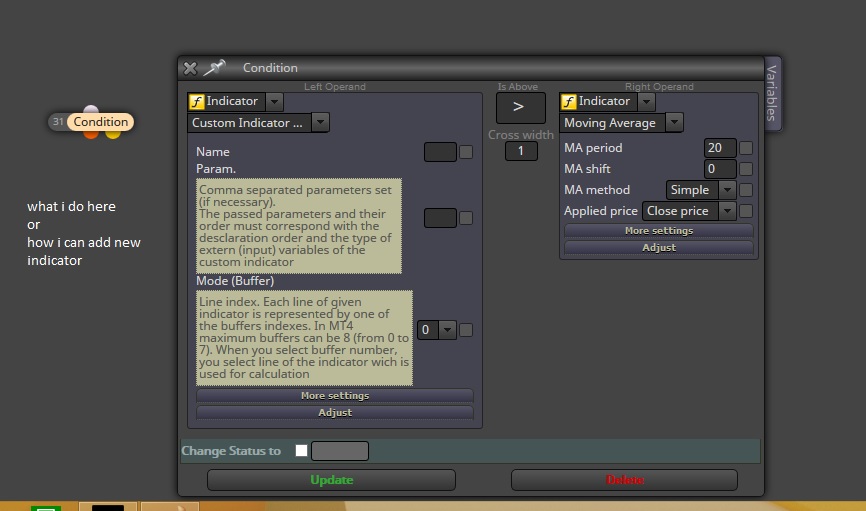The image size is (866, 511).
Task: Select the Condition block number 31
Action: click(x=91, y=122)
